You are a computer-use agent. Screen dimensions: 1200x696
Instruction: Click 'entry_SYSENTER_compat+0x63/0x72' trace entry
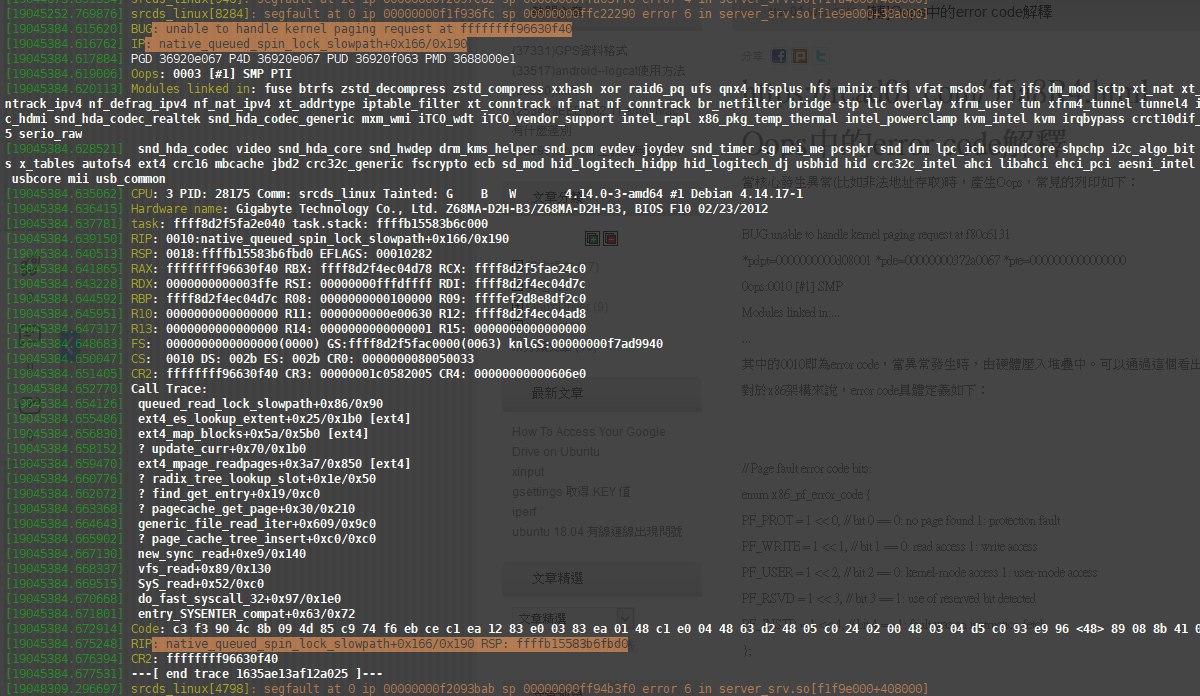pos(246,612)
